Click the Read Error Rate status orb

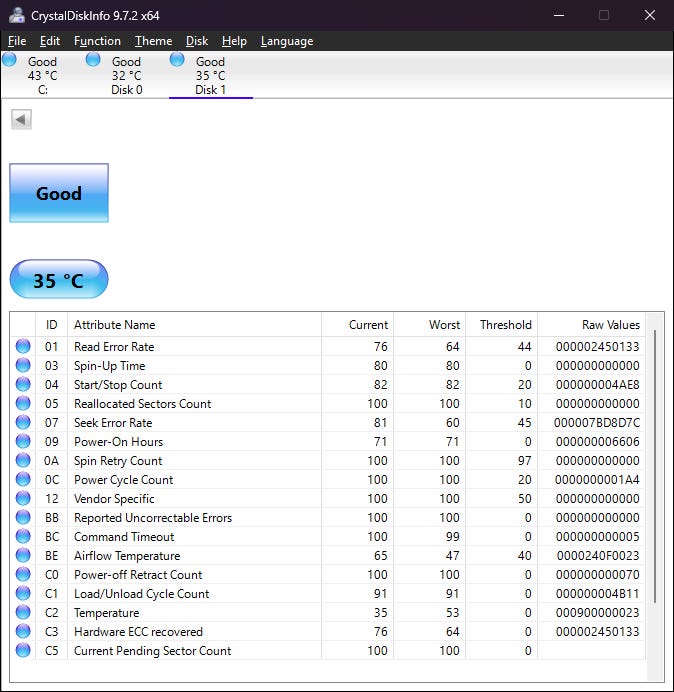point(23,347)
